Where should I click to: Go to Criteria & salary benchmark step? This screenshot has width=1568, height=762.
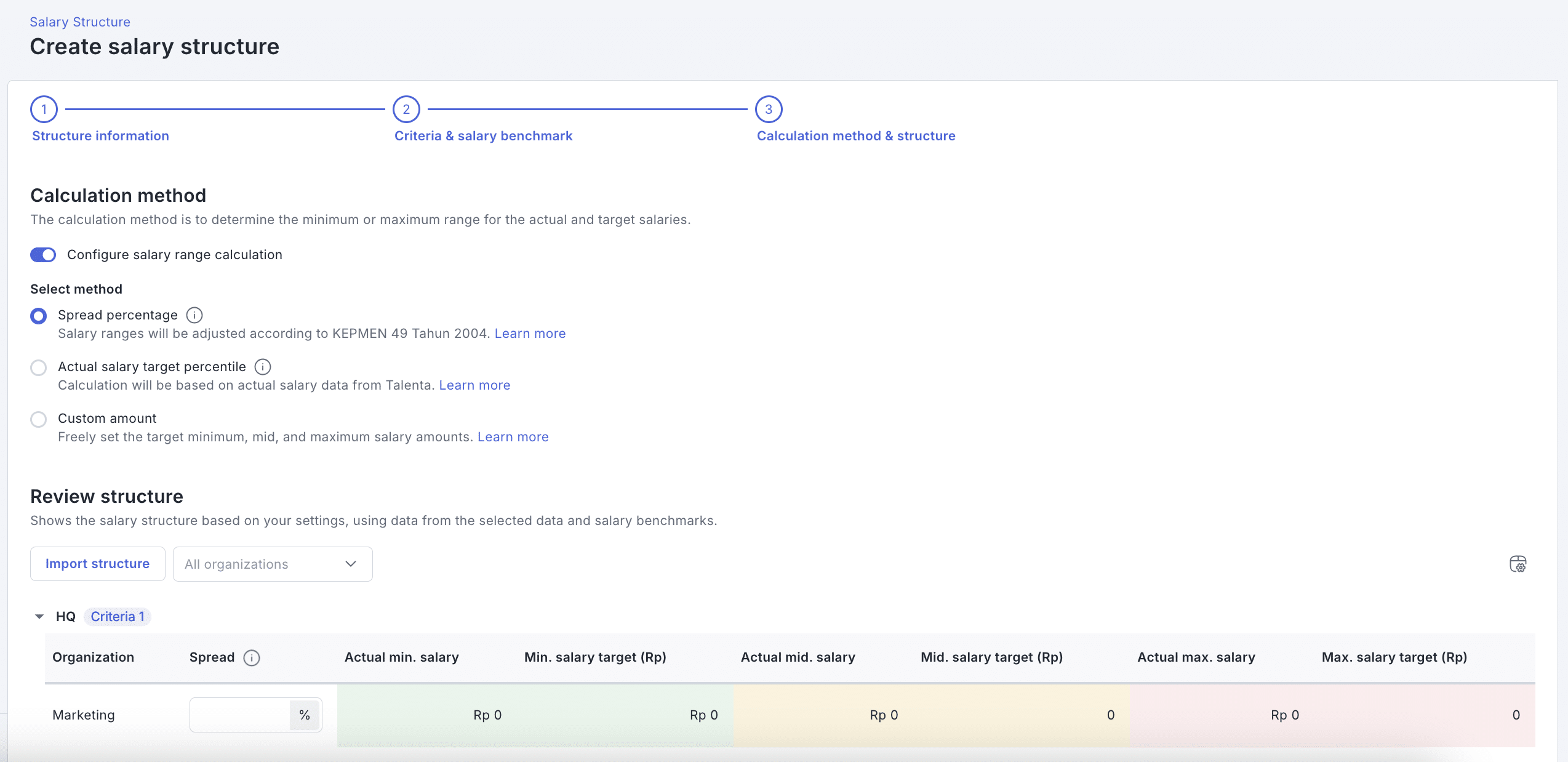483,136
